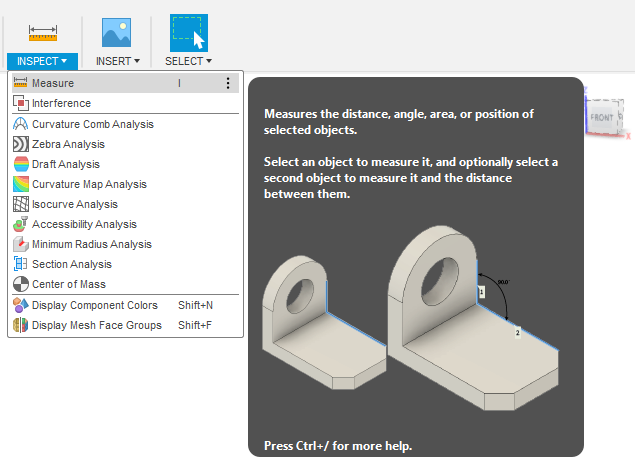Select Center of Mass
The image size is (635, 472).
coord(66,284)
